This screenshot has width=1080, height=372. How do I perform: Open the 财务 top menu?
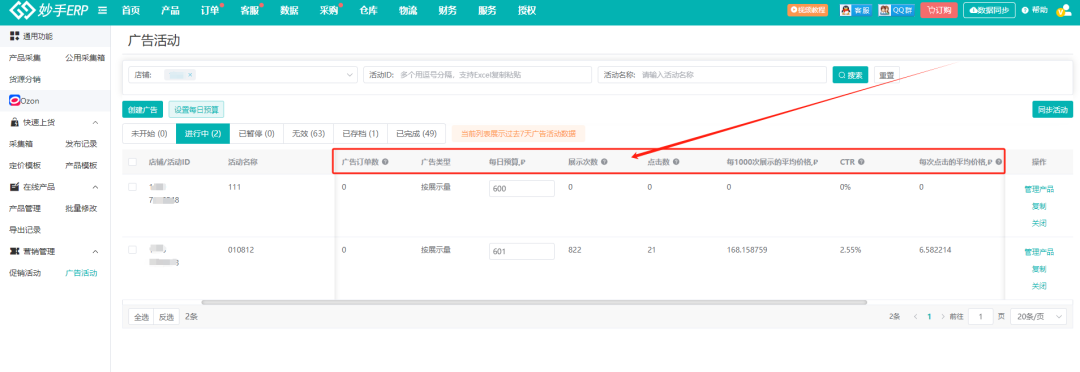pyautogui.click(x=448, y=10)
